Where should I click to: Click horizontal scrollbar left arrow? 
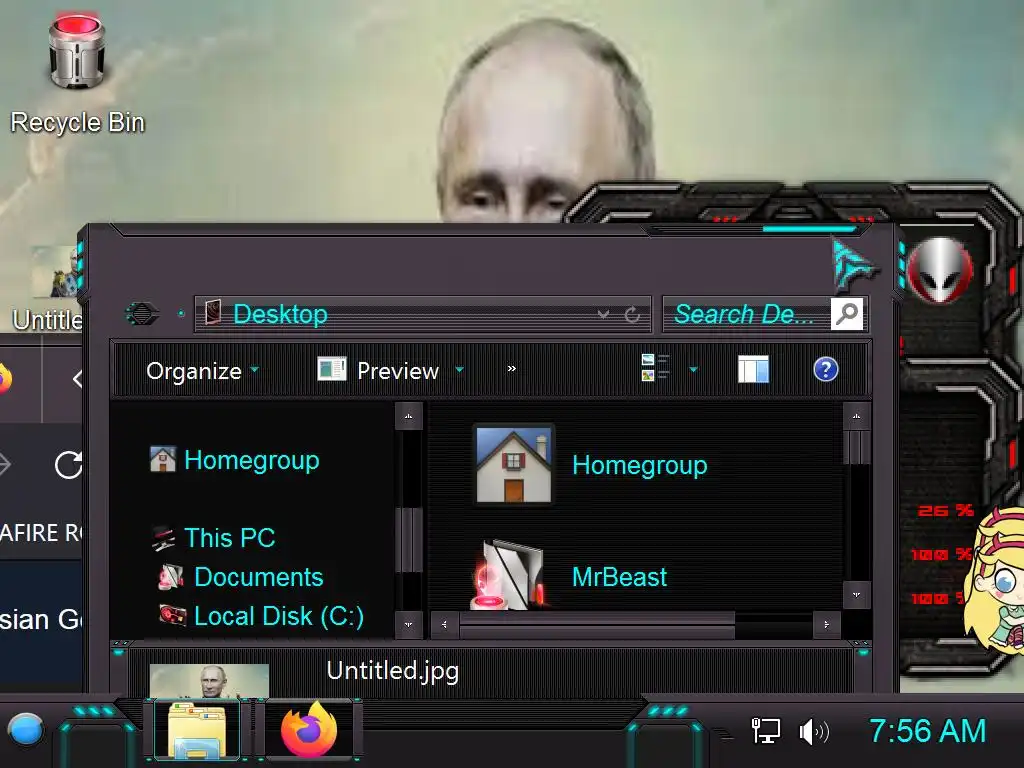click(x=444, y=625)
